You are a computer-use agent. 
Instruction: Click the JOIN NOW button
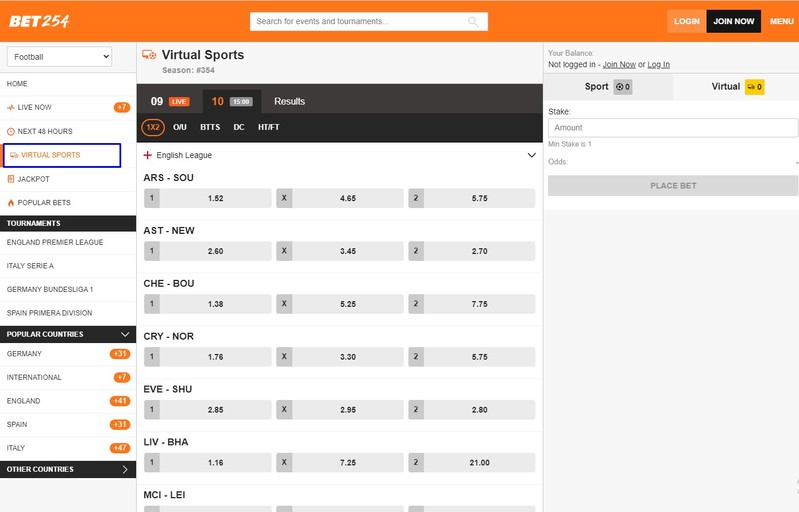tap(734, 21)
